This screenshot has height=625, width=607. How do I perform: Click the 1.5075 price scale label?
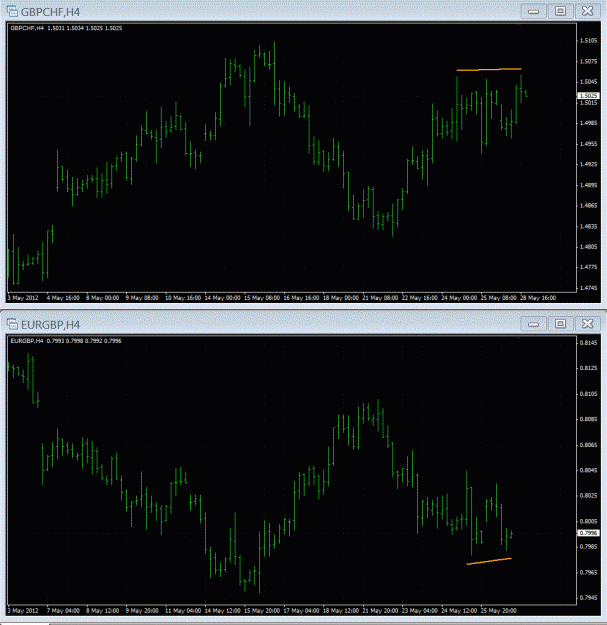(589, 61)
